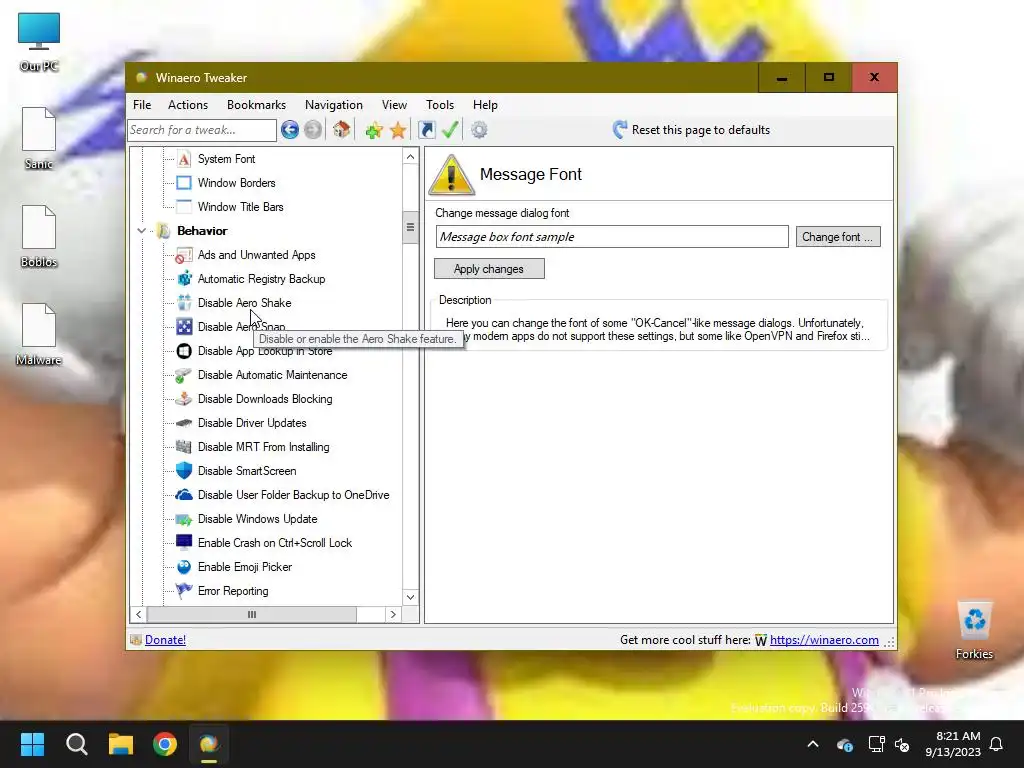Image resolution: width=1024 pixels, height=768 pixels.
Task: Click Ads and Unwanted Apps icon
Action: tap(184, 255)
